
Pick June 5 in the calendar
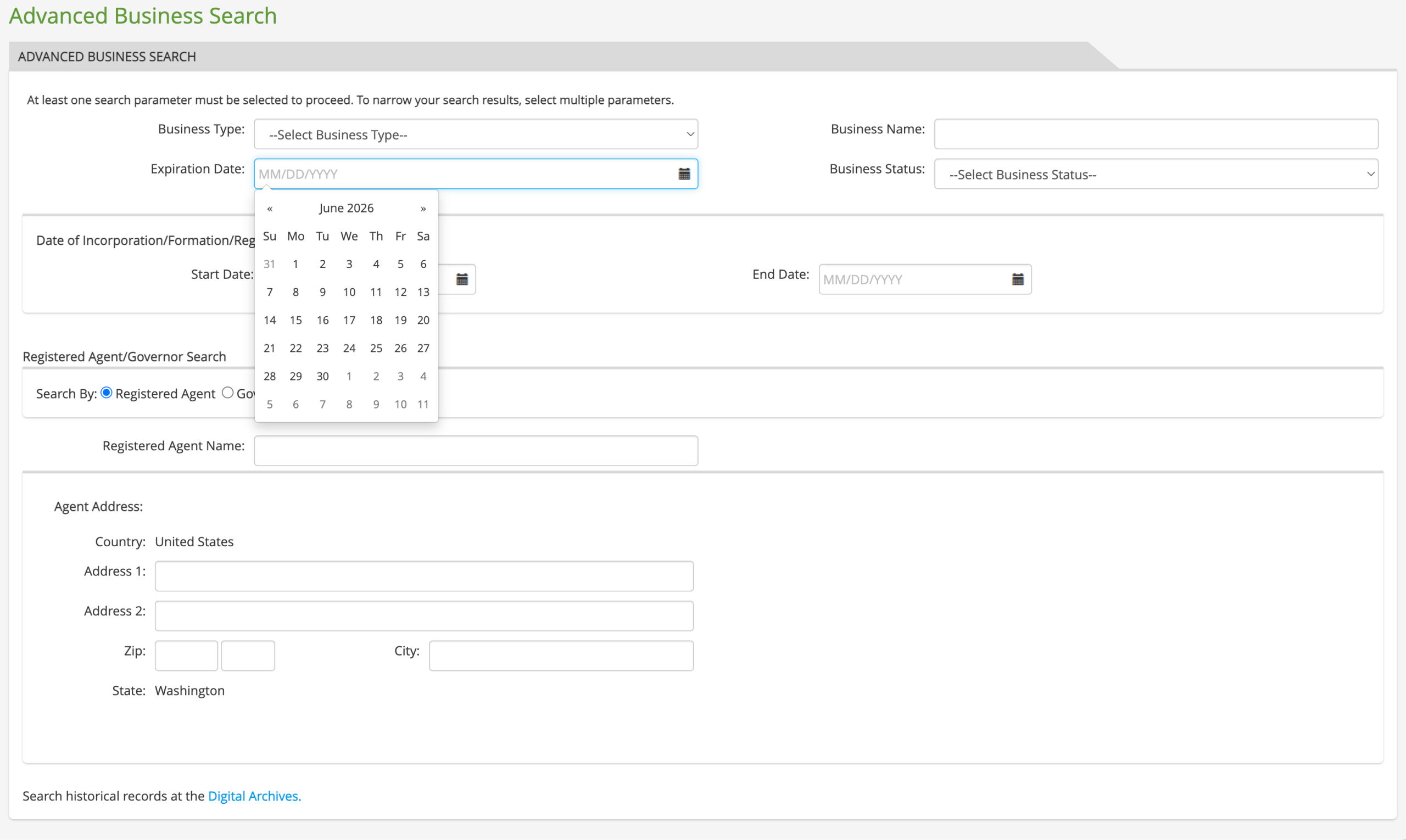[400, 264]
